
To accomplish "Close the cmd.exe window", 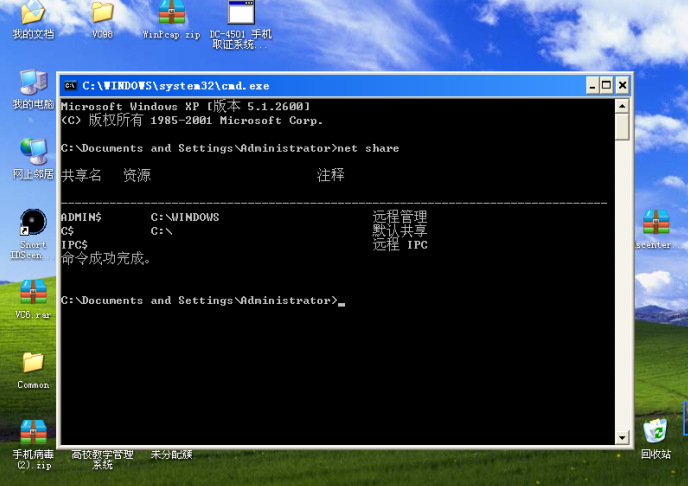I will coord(622,86).
